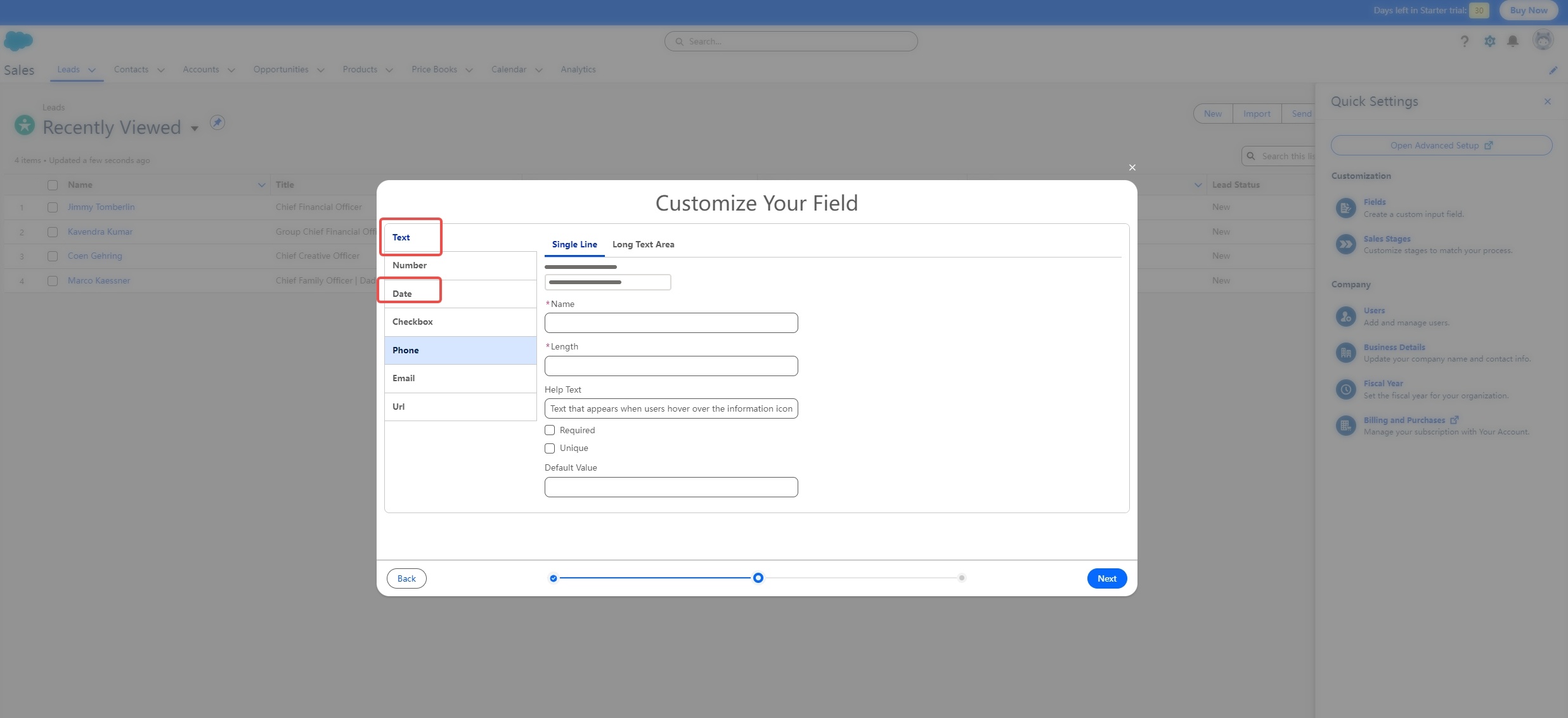
Task: Choose the Url field type
Action: [460, 407]
